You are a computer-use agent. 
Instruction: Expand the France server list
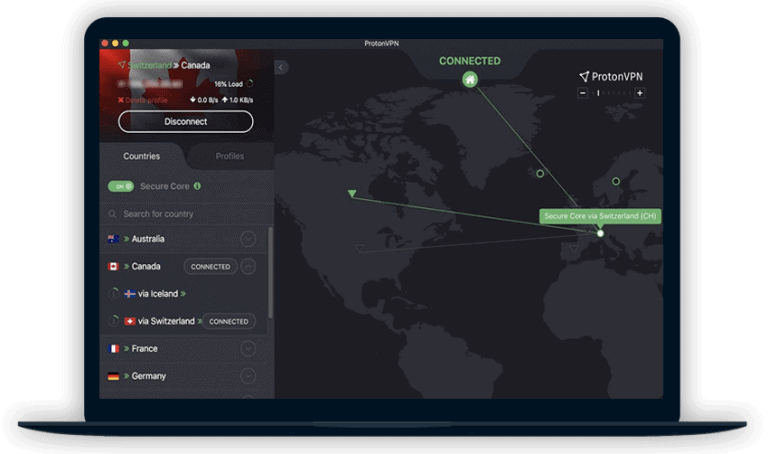pyautogui.click(x=248, y=349)
